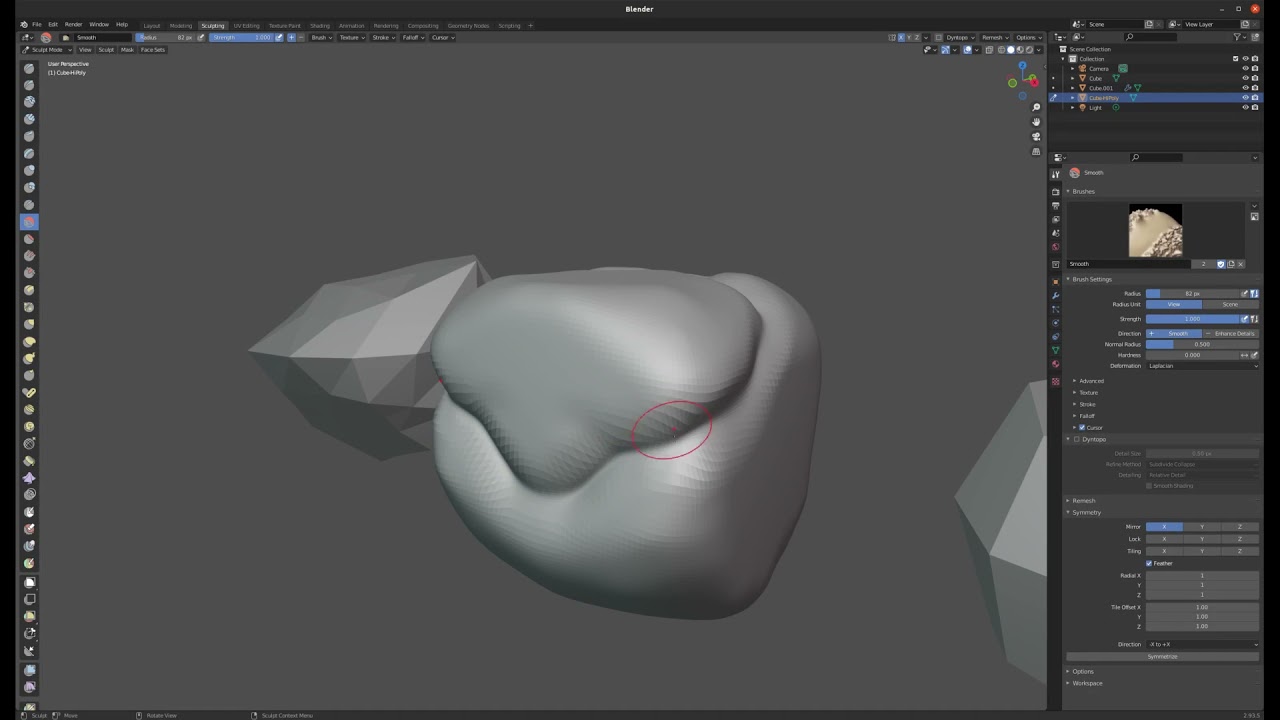Click the Blender logo menu icon
This screenshot has height=720, width=1280.
[x=24, y=24]
